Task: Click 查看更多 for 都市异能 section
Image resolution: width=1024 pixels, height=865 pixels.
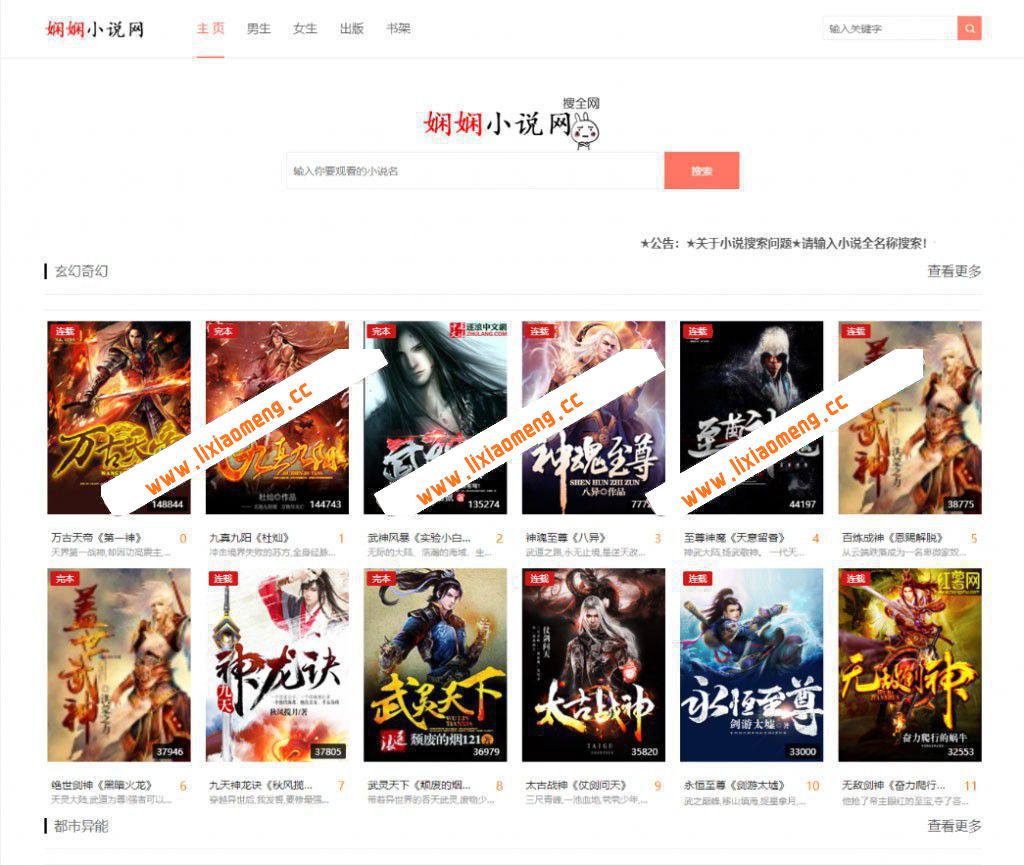Action: pyautogui.click(x=954, y=826)
